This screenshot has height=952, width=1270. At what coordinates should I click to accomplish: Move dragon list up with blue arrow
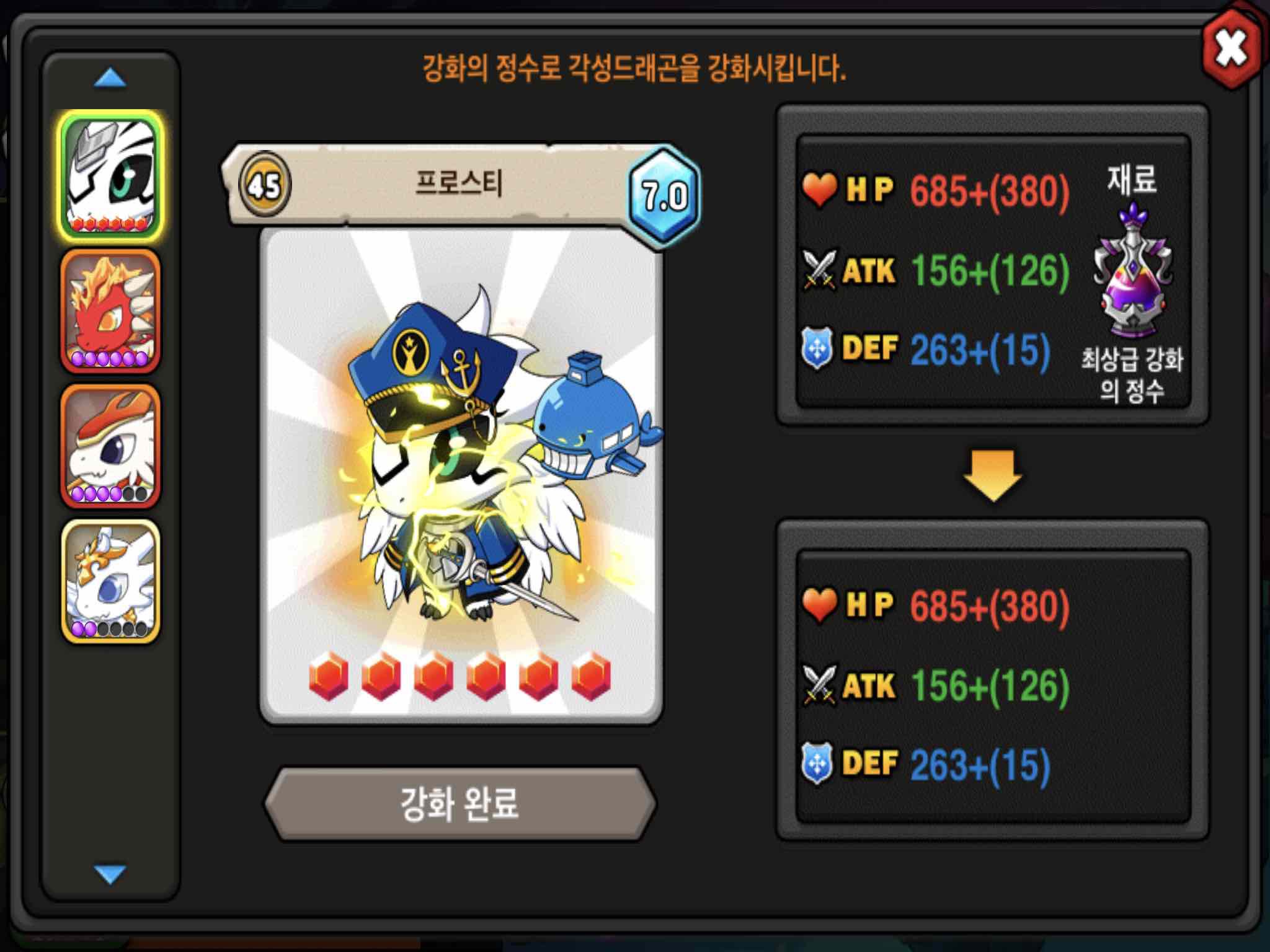pos(110,79)
